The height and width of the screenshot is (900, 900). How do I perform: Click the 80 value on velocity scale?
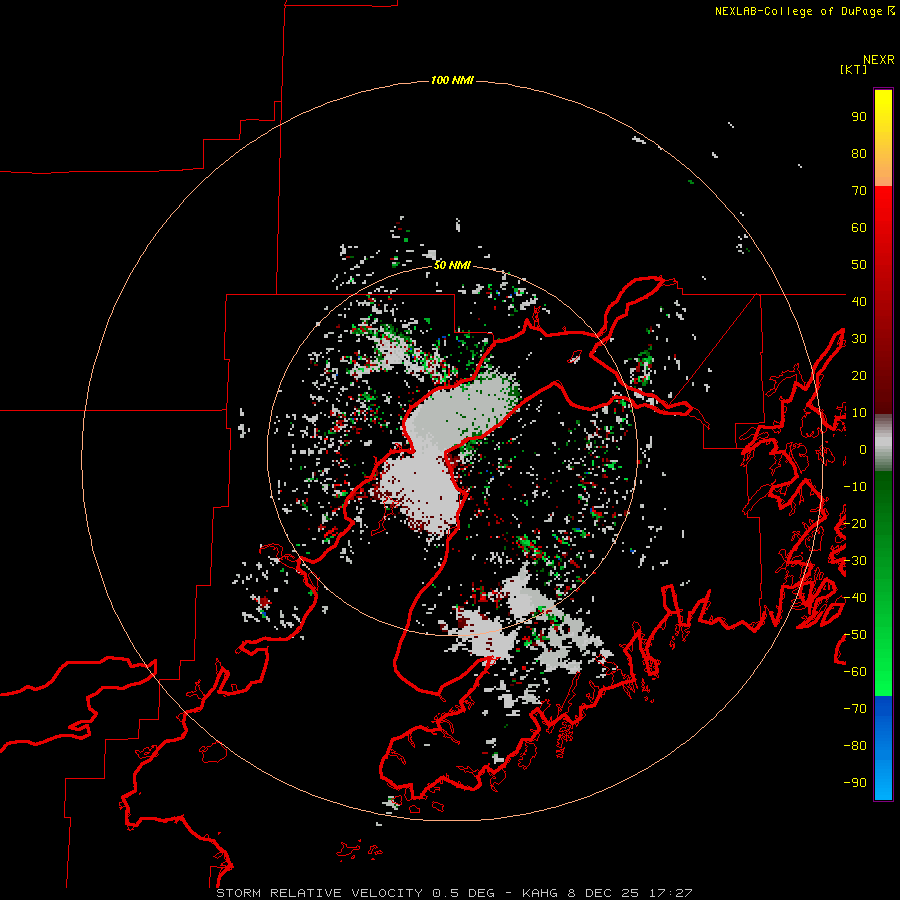tap(859, 153)
